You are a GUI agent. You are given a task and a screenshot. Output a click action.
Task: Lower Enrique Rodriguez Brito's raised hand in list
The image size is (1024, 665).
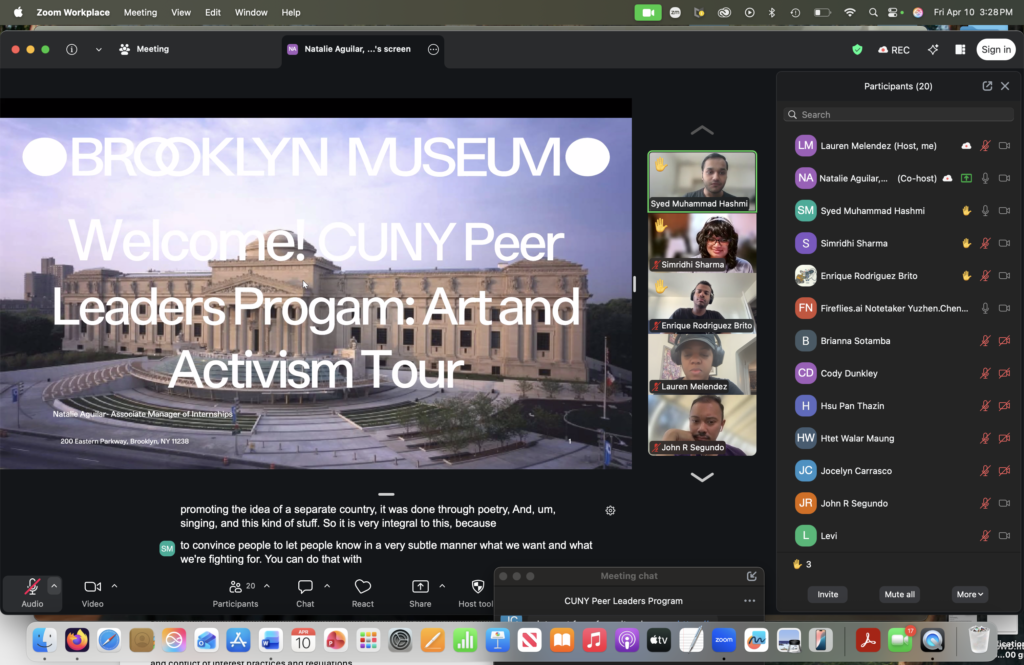(966, 276)
